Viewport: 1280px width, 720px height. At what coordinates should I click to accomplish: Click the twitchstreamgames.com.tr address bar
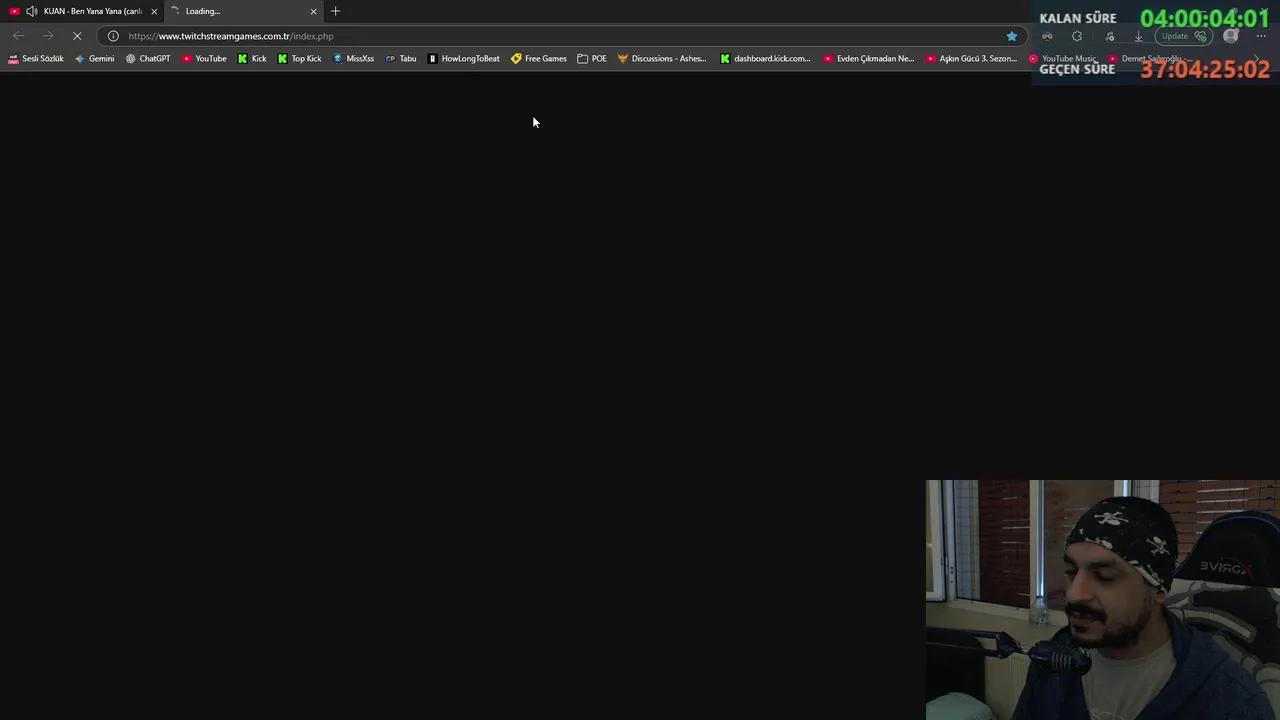560,36
